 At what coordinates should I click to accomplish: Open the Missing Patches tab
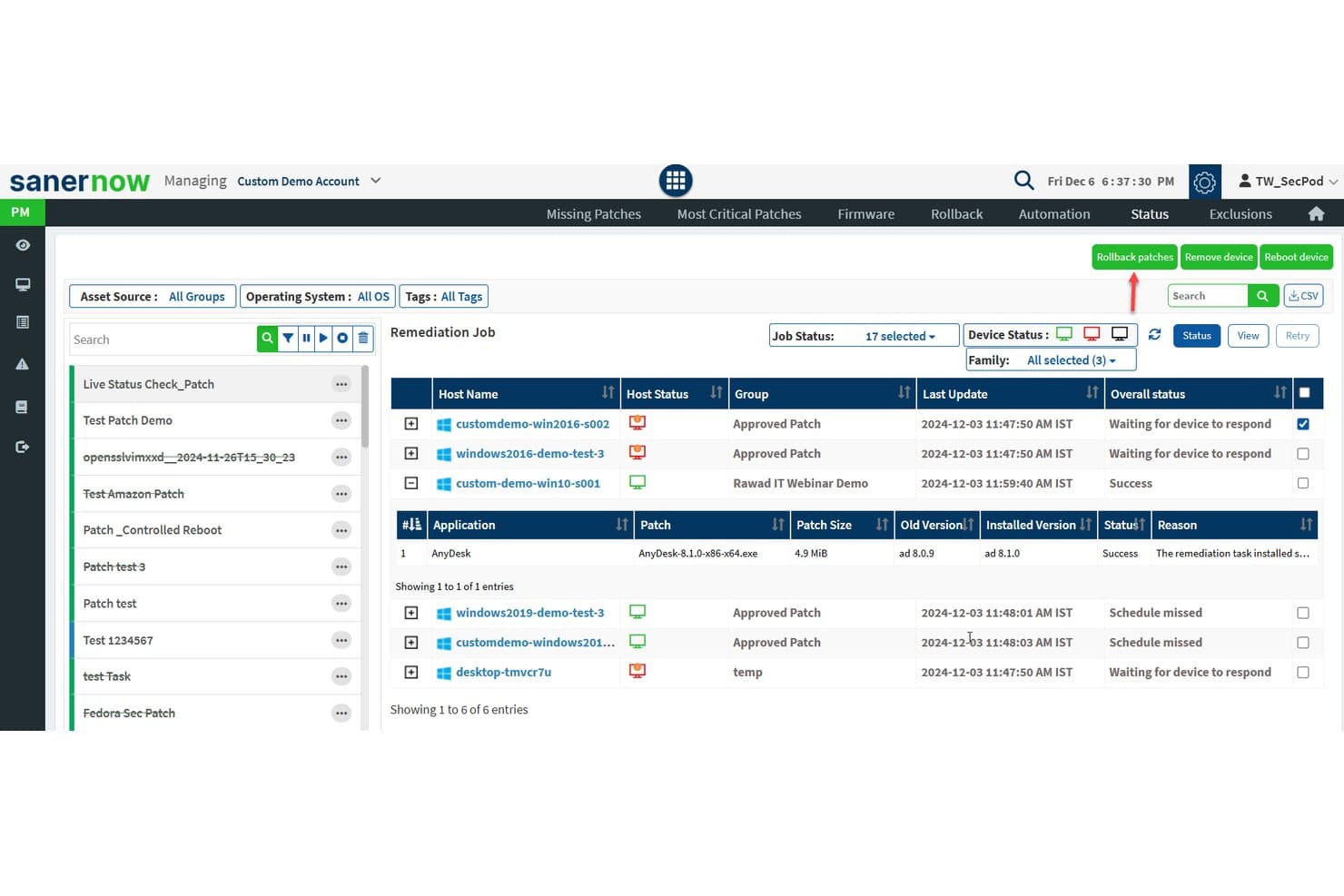point(594,214)
